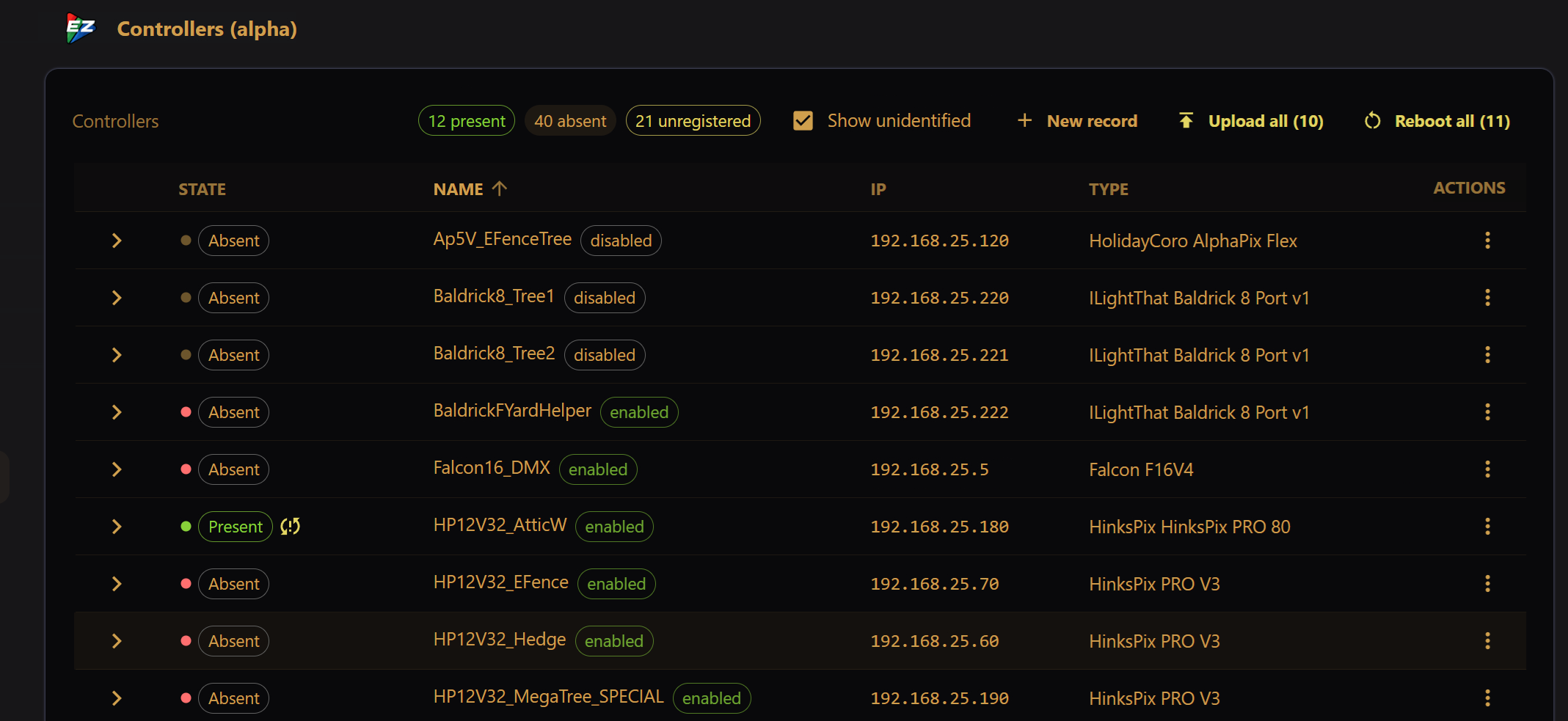The height and width of the screenshot is (721, 1568).
Task: Click the Present state badge for HP12V32_AtticW
Action: 236,527
